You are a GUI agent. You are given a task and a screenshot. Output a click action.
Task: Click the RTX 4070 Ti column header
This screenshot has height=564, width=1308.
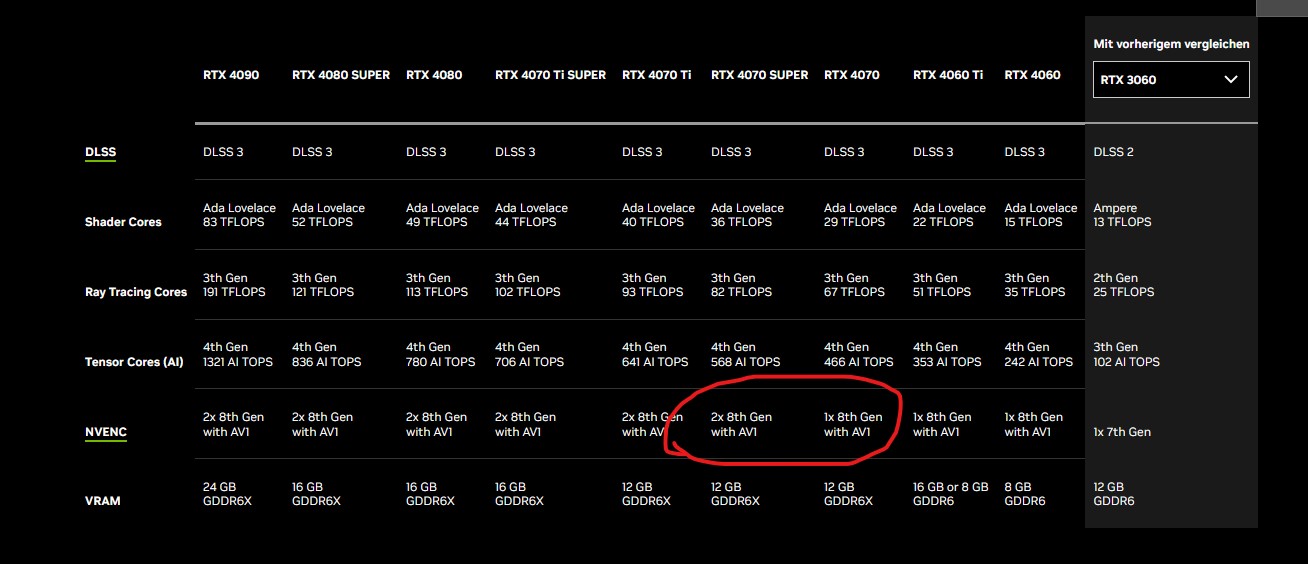[x=657, y=75]
